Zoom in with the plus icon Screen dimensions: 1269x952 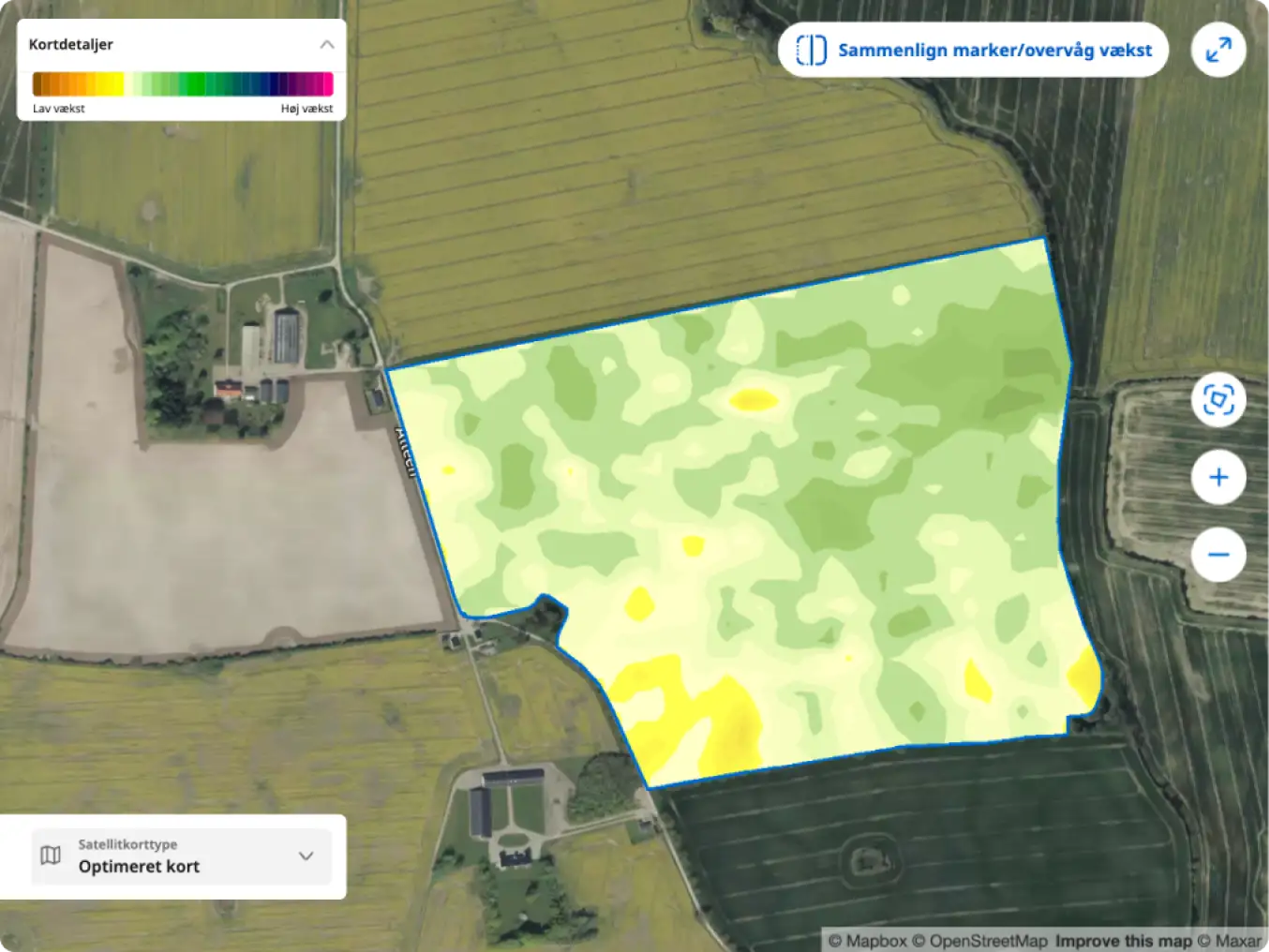(x=1218, y=477)
